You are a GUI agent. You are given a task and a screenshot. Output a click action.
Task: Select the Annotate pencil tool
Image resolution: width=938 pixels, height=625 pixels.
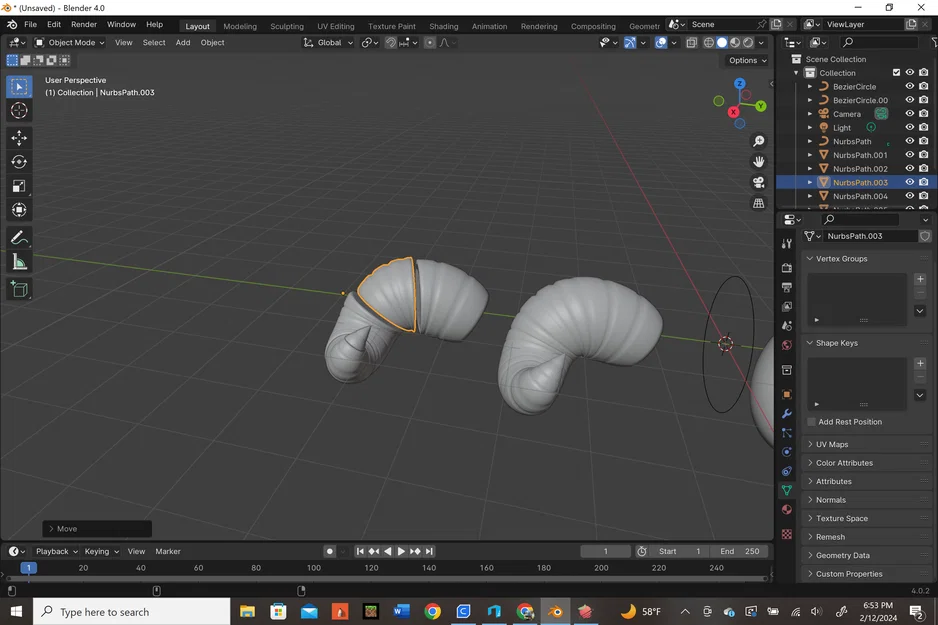pyautogui.click(x=19, y=238)
